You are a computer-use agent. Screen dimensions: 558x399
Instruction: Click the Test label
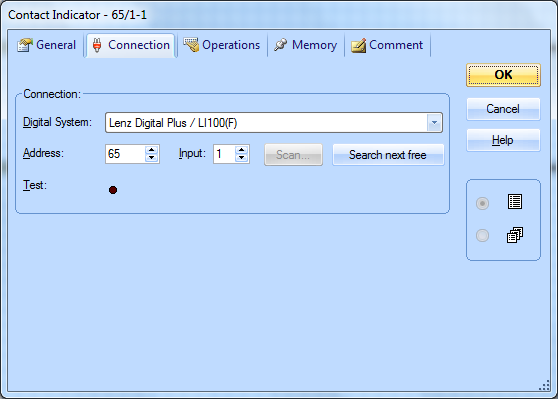35,185
